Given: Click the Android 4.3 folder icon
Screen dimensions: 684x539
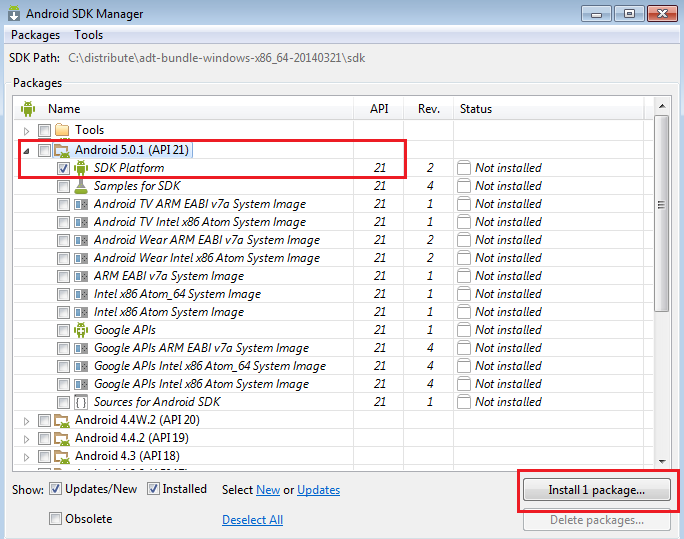Looking at the screenshot, I should [62, 457].
